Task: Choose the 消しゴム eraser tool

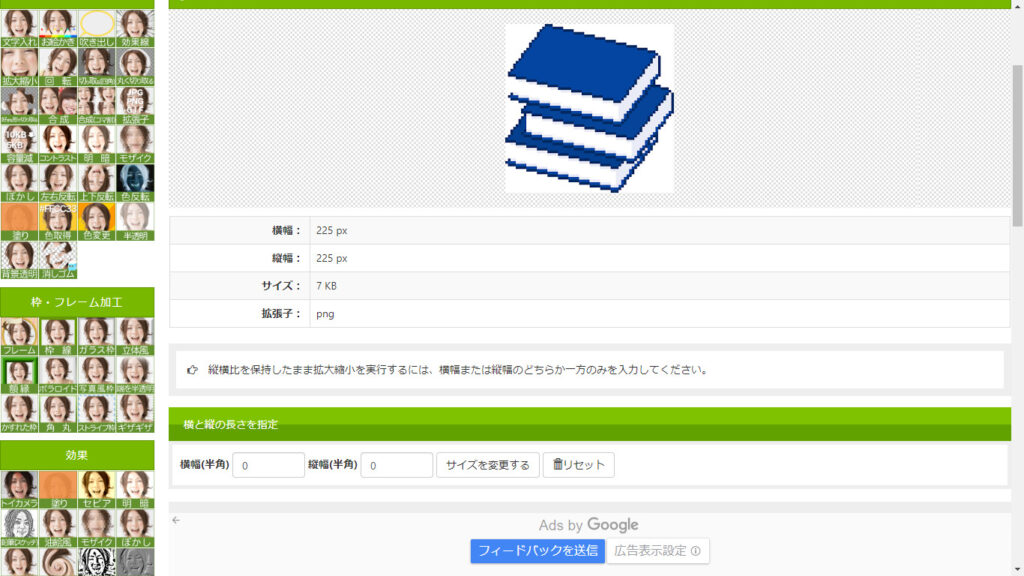Action: tap(58, 260)
